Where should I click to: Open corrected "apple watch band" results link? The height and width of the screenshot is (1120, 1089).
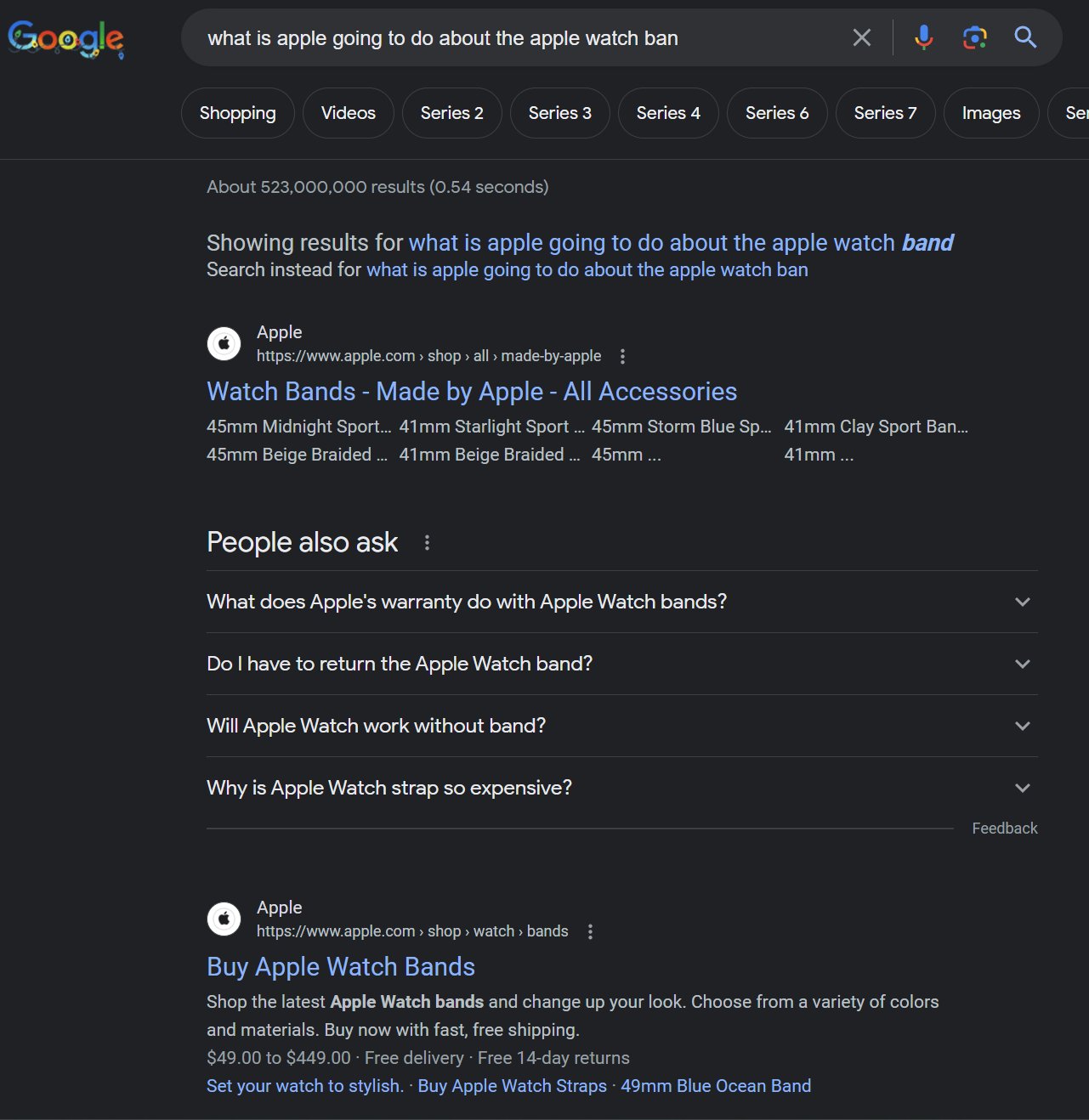[681, 243]
